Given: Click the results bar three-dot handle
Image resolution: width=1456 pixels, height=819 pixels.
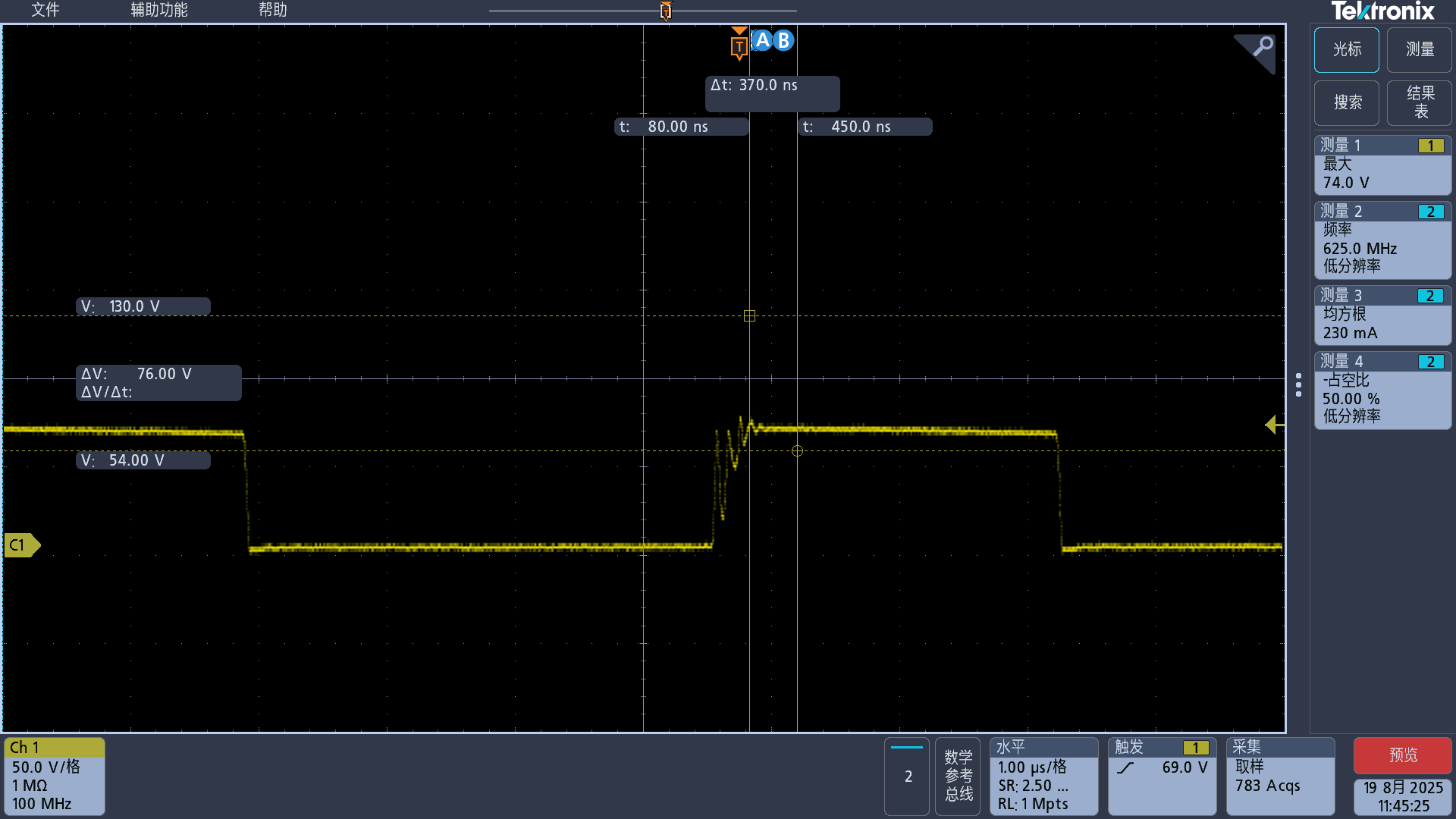Looking at the screenshot, I should tap(1298, 385).
